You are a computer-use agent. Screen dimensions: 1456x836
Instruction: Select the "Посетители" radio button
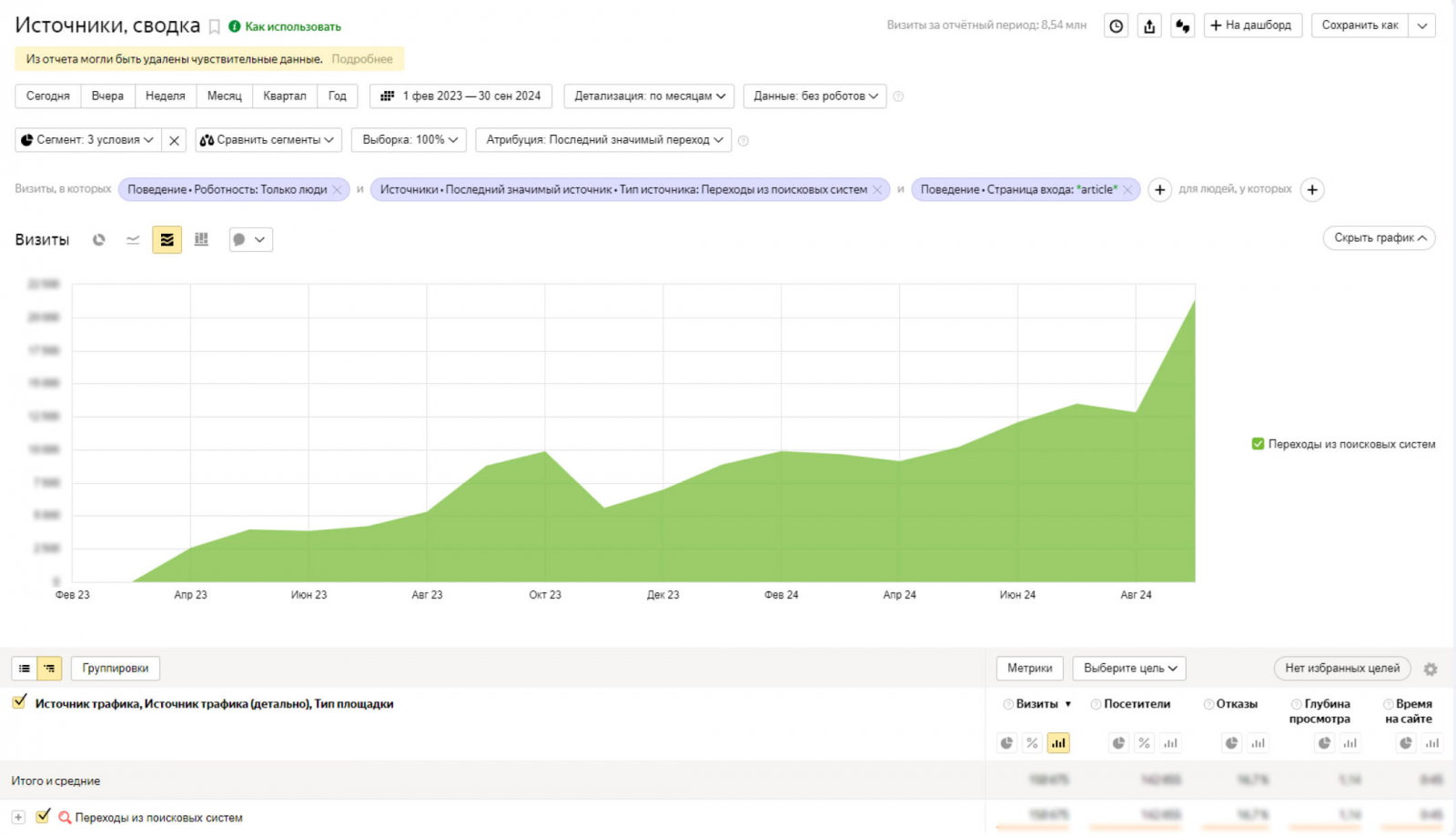[x=1096, y=704]
